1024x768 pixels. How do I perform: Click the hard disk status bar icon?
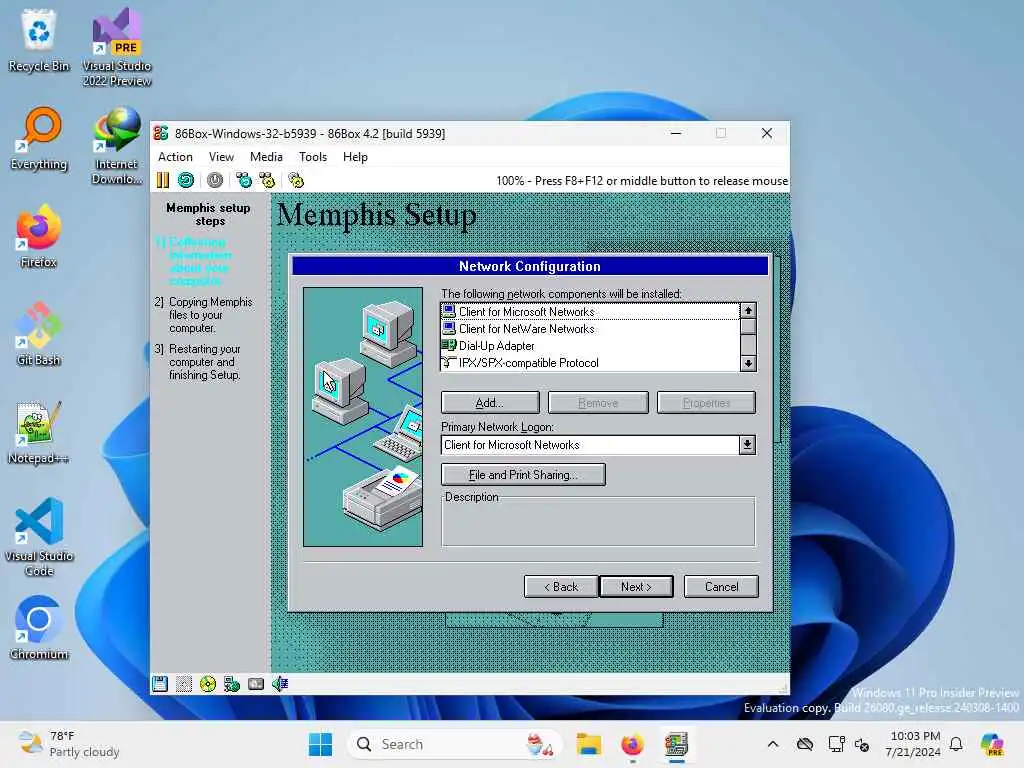point(256,684)
